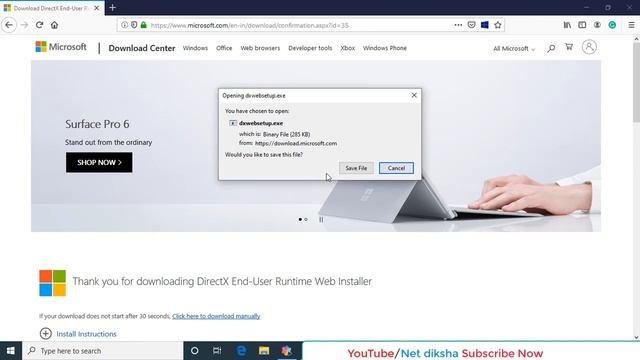Screen dimensions: 640x360
Task: Open the Windows menu item
Action: 195,48
